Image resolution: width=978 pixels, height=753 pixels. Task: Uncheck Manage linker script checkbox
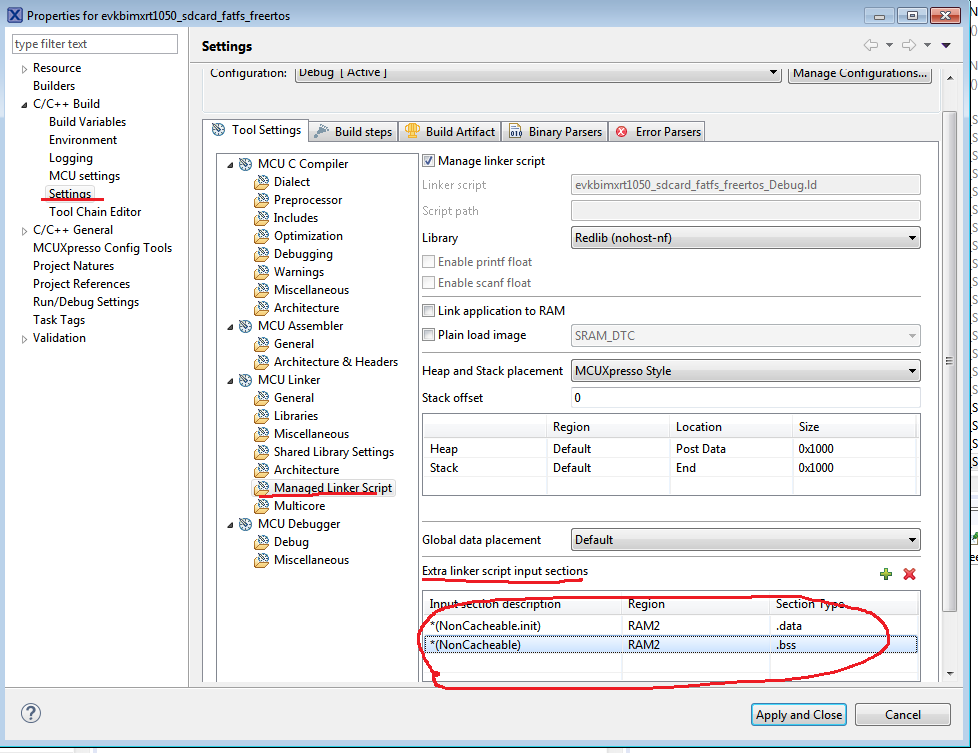coord(428,161)
